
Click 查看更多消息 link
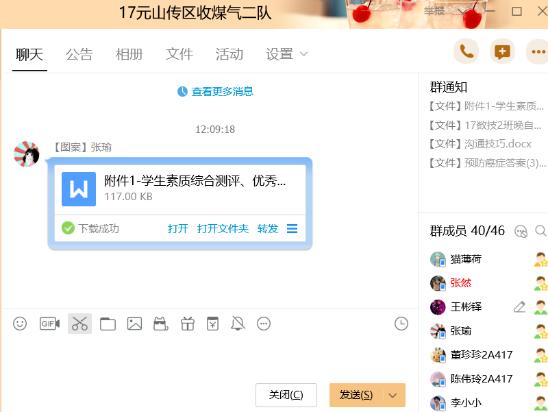click(222, 92)
